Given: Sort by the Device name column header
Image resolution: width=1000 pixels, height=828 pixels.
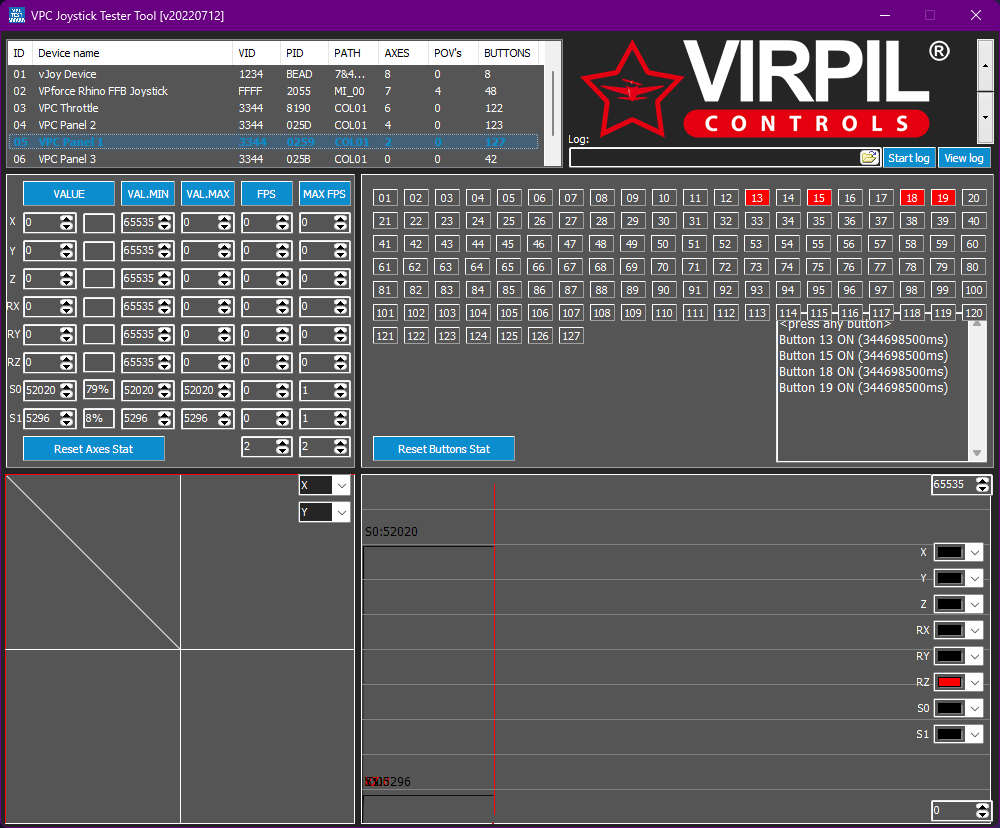Looking at the screenshot, I should (132, 53).
